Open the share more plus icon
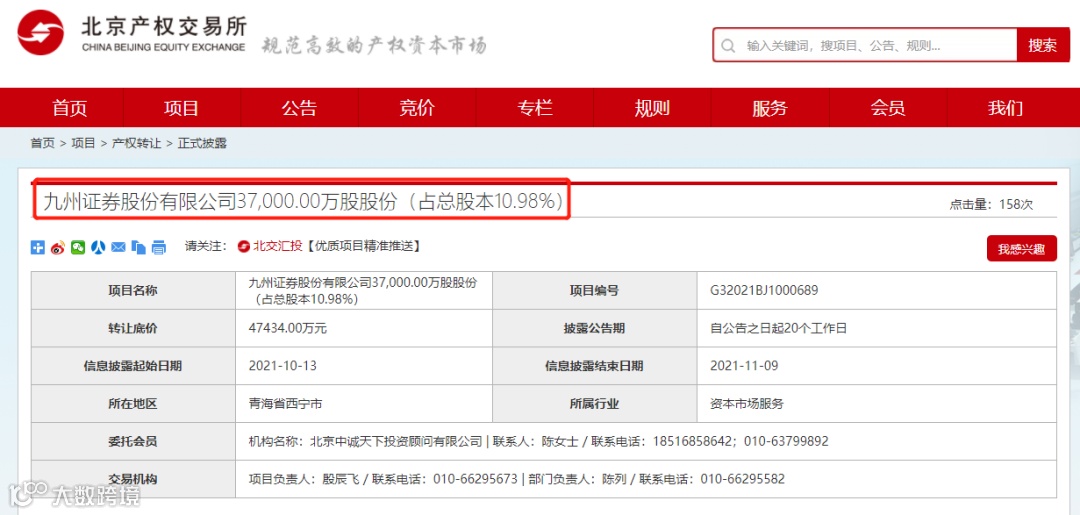This screenshot has width=1080, height=515. click(x=37, y=247)
